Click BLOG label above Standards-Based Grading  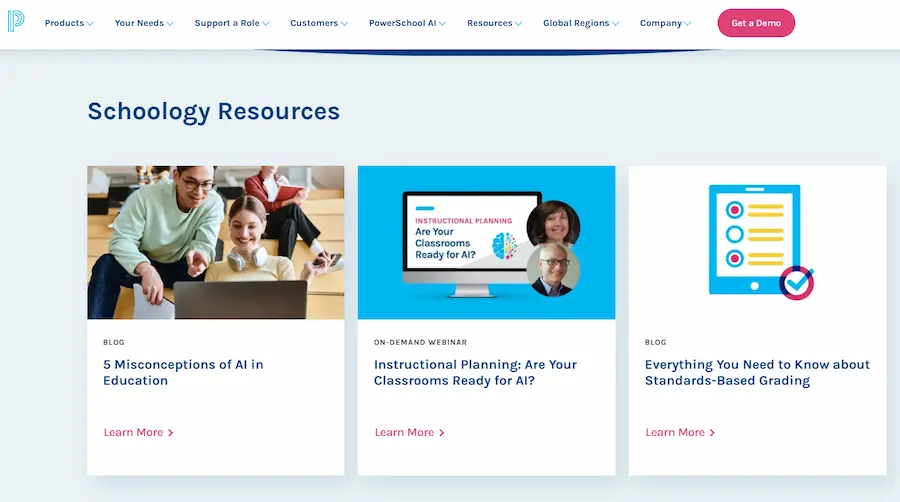click(655, 342)
